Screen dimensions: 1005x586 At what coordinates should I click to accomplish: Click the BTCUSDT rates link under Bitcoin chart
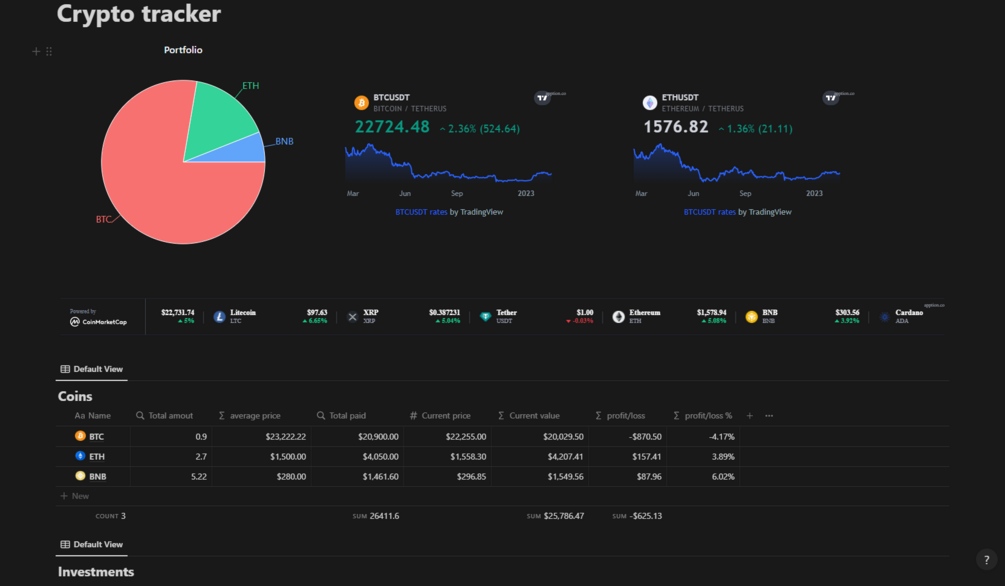[x=421, y=212]
